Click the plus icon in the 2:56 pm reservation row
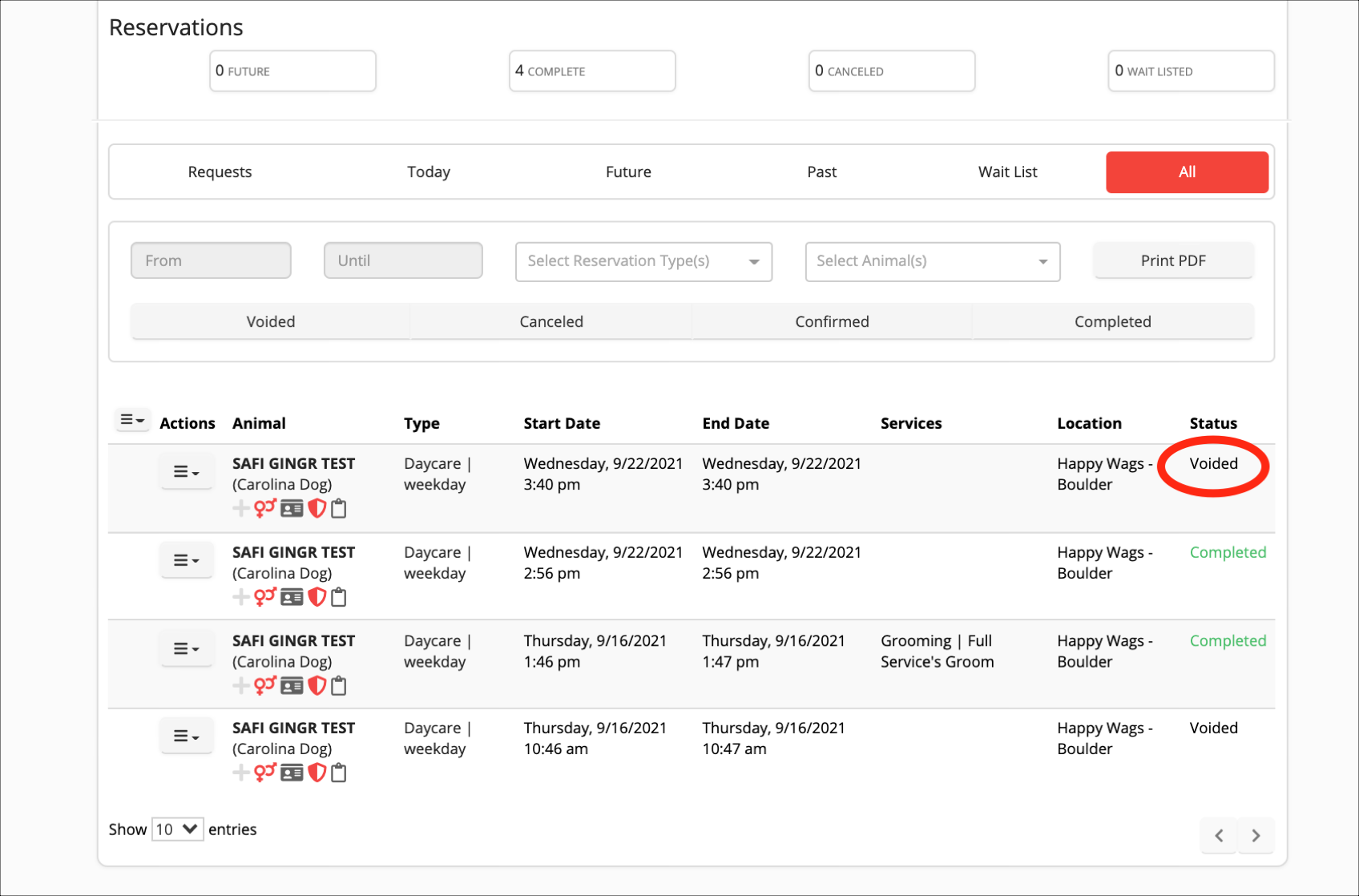The image size is (1359, 896). pyautogui.click(x=240, y=597)
